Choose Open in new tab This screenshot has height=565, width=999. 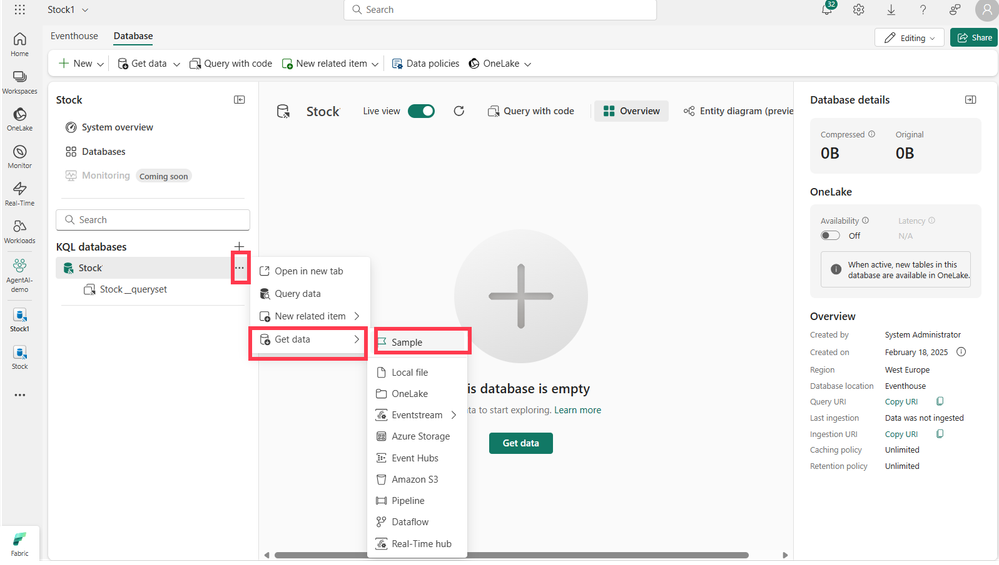pos(310,271)
